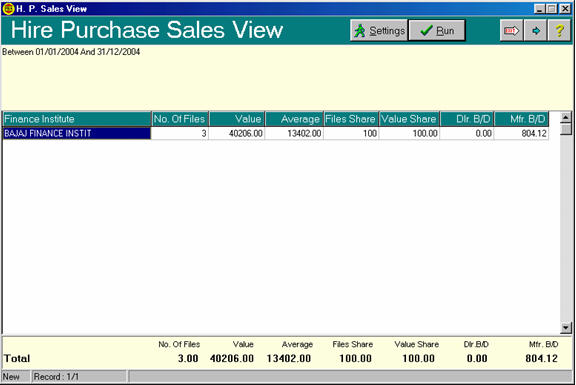Click the total Files Share value in footer
The height and width of the screenshot is (385, 576).
(x=355, y=358)
